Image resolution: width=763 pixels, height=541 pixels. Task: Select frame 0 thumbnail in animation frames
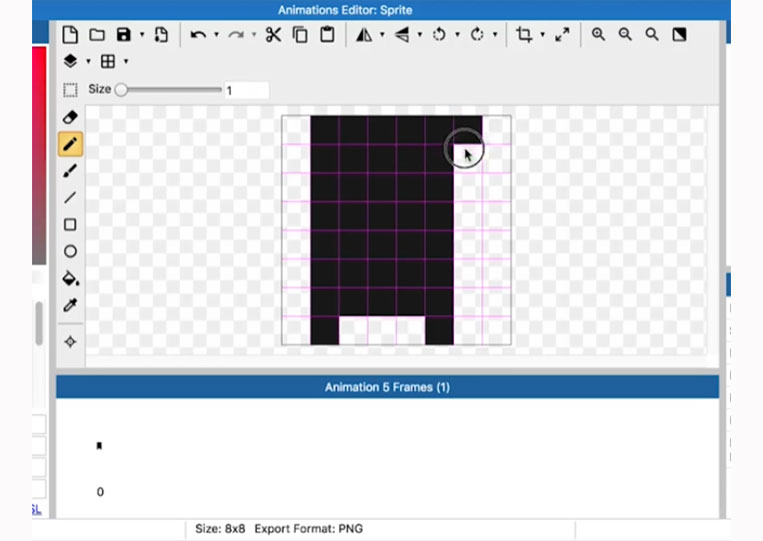pos(99,446)
